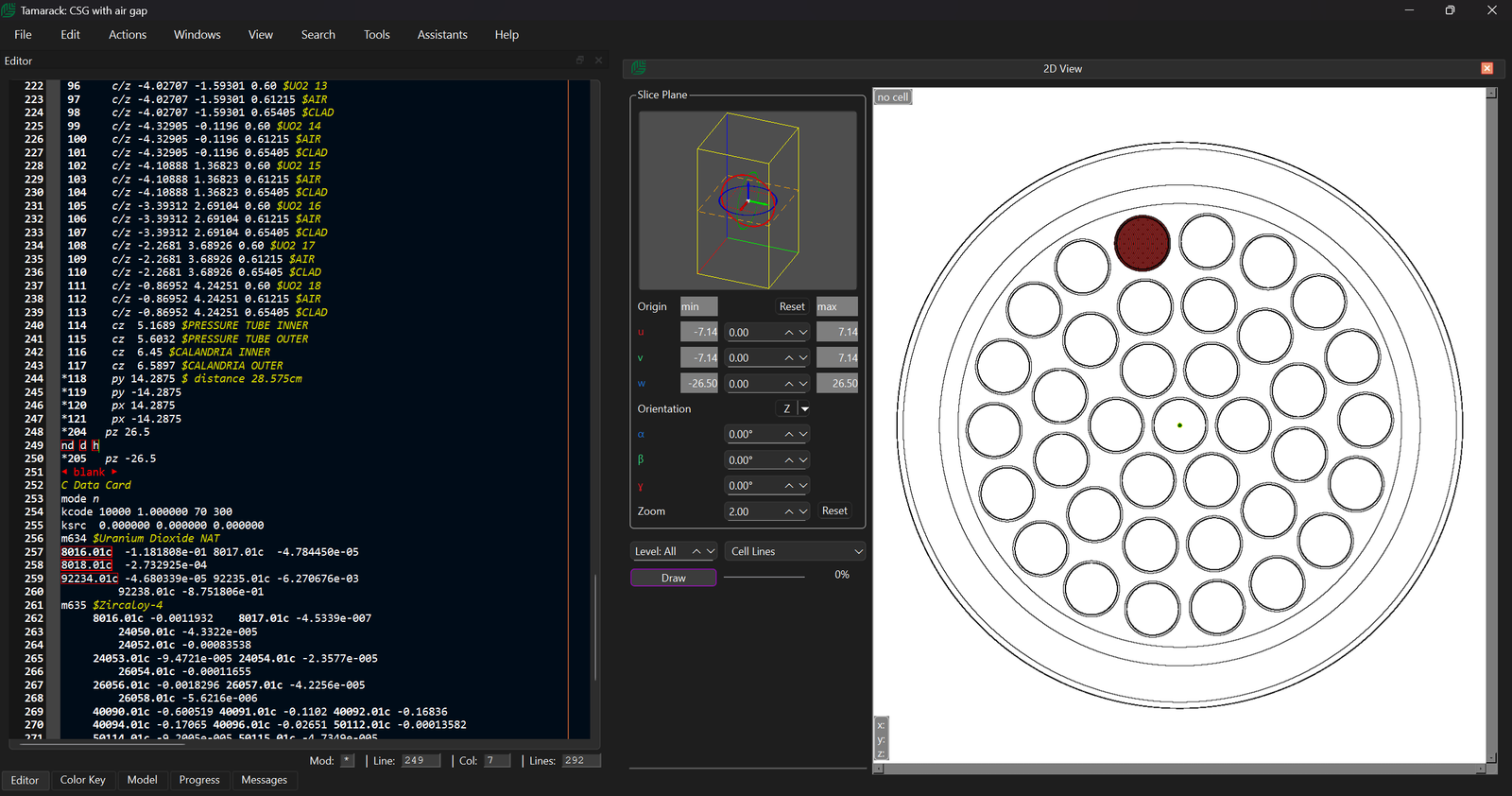
Task: Decrease the w origin value with the down arrow
Action: 803,384
